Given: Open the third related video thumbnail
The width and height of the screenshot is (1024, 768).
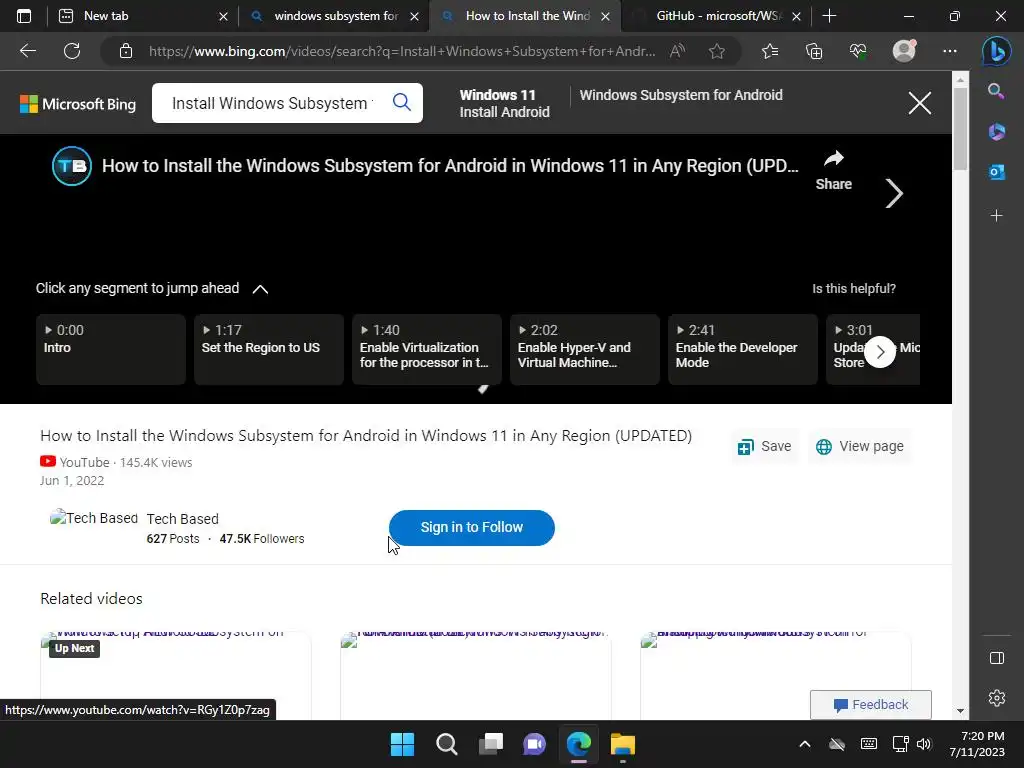Looking at the screenshot, I should pos(775,675).
